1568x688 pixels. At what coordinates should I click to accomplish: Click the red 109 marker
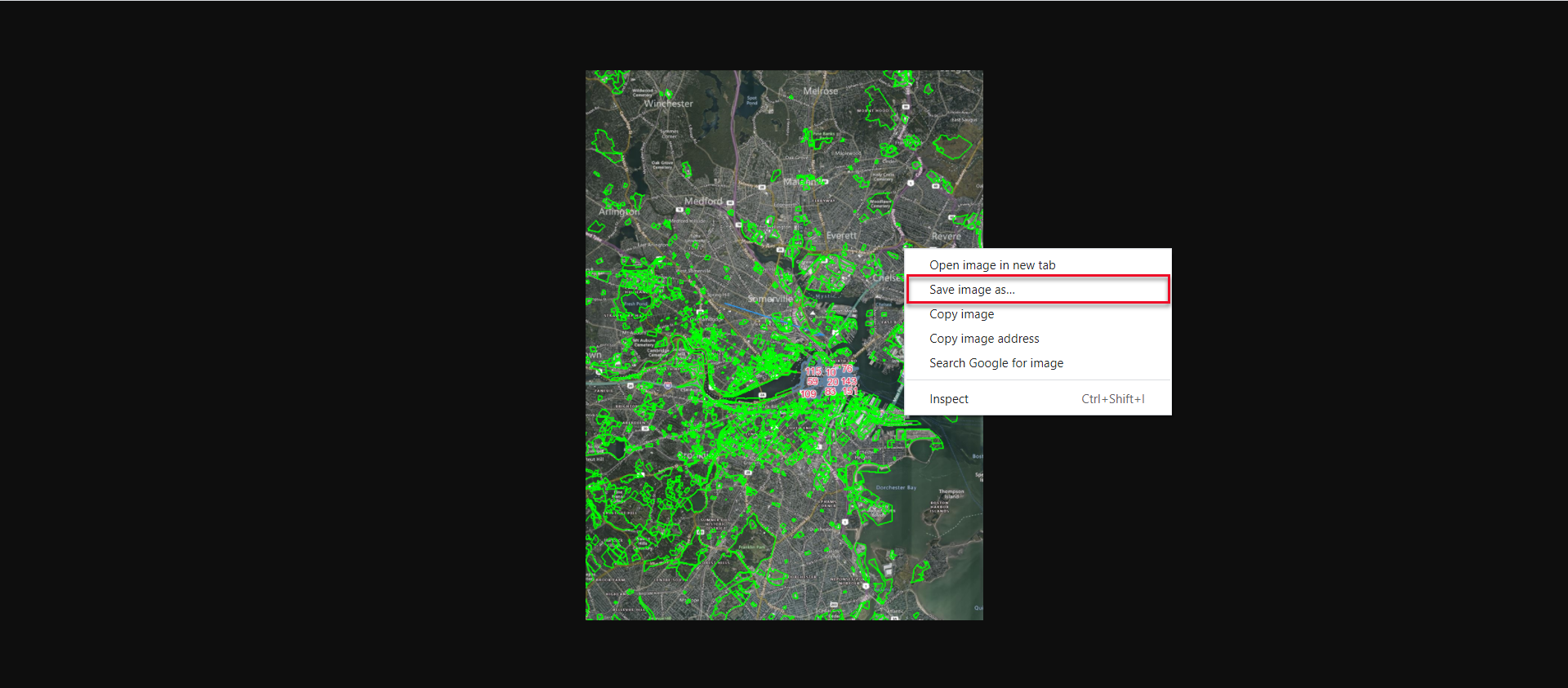click(x=808, y=394)
